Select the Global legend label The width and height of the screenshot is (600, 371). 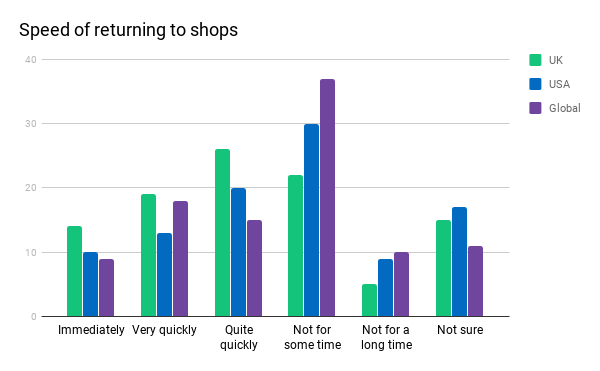[x=564, y=108]
